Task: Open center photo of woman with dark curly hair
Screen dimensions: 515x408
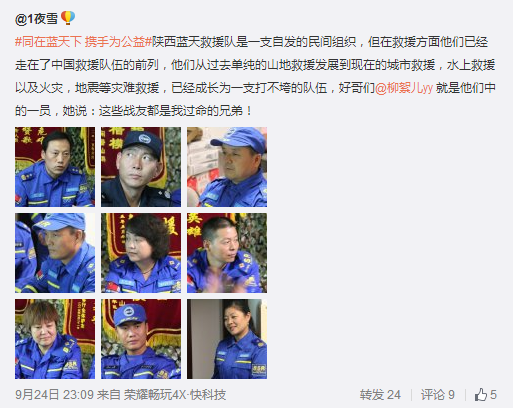Action: click(x=141, y=253)
